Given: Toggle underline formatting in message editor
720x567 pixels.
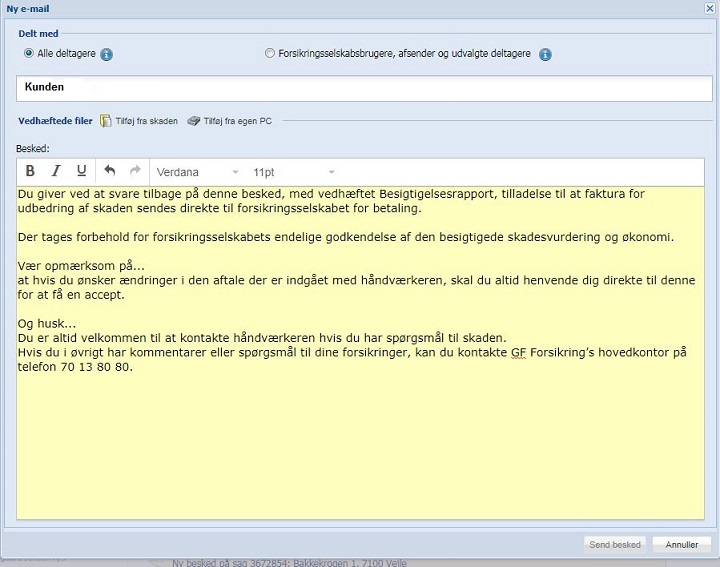Looking at the screenshot, I should (x=82, y=171).
